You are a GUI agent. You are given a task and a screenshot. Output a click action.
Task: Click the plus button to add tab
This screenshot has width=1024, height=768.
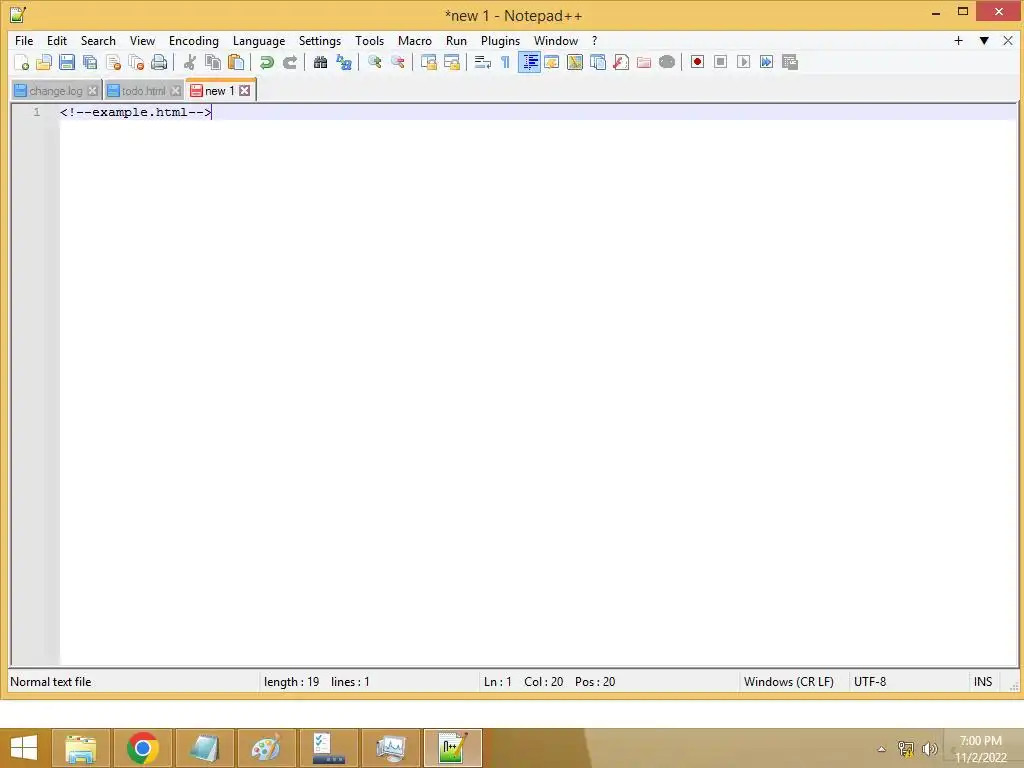pos(958,40)
